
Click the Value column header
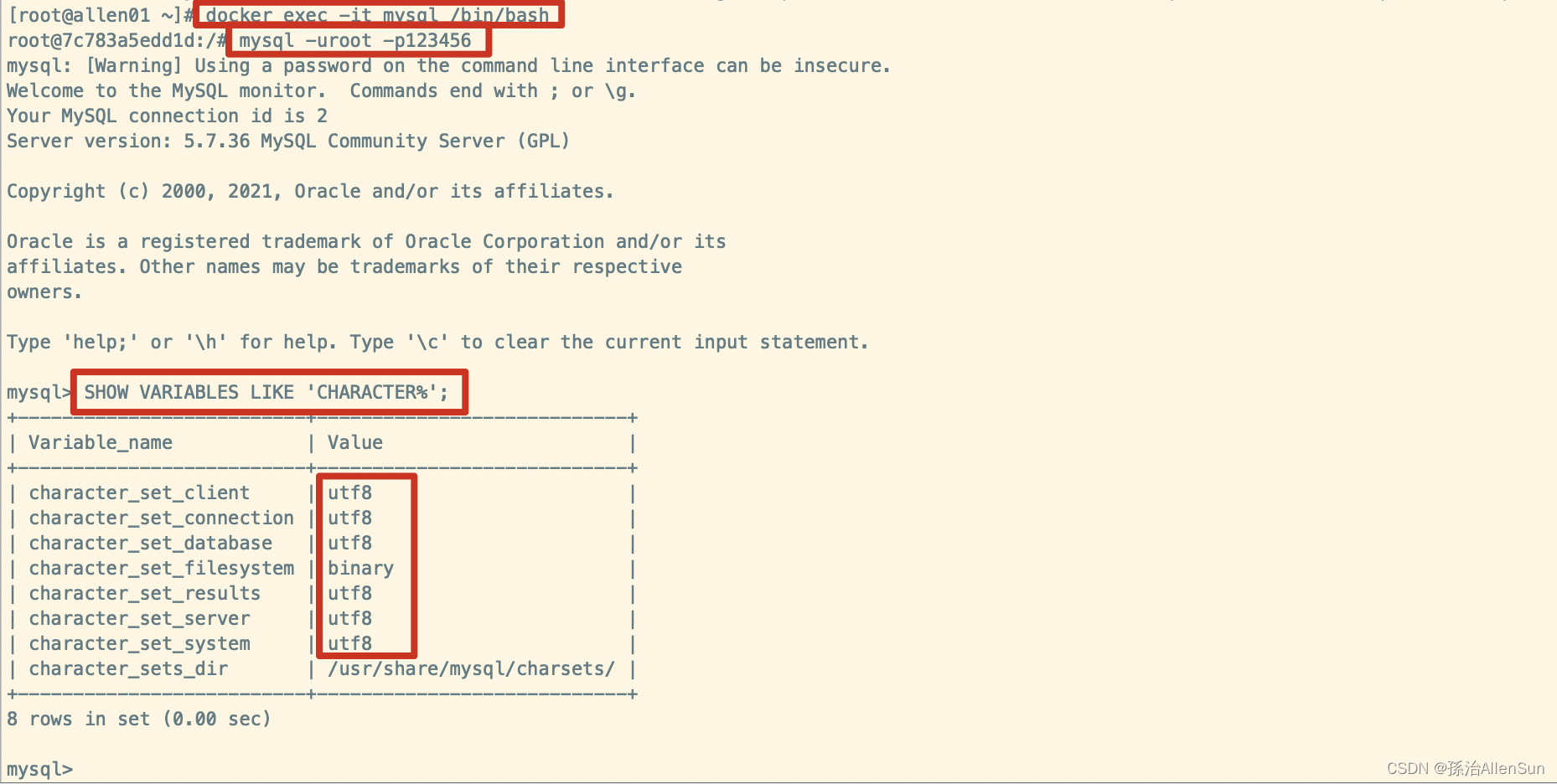point(355,442)
